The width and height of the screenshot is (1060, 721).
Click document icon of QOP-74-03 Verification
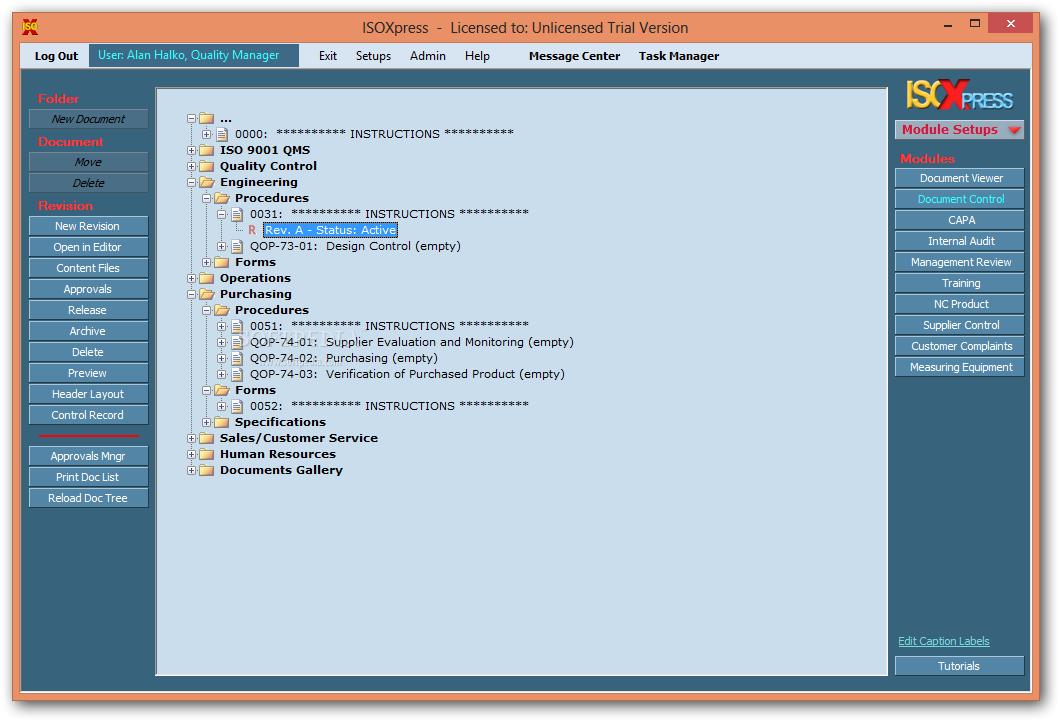(x=237, y=374)
